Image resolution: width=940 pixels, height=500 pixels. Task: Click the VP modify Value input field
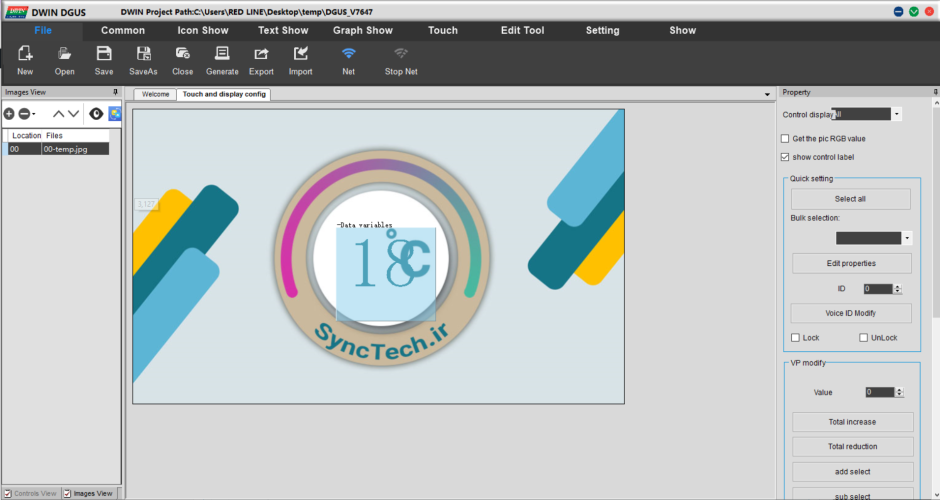tap(877, 393)
